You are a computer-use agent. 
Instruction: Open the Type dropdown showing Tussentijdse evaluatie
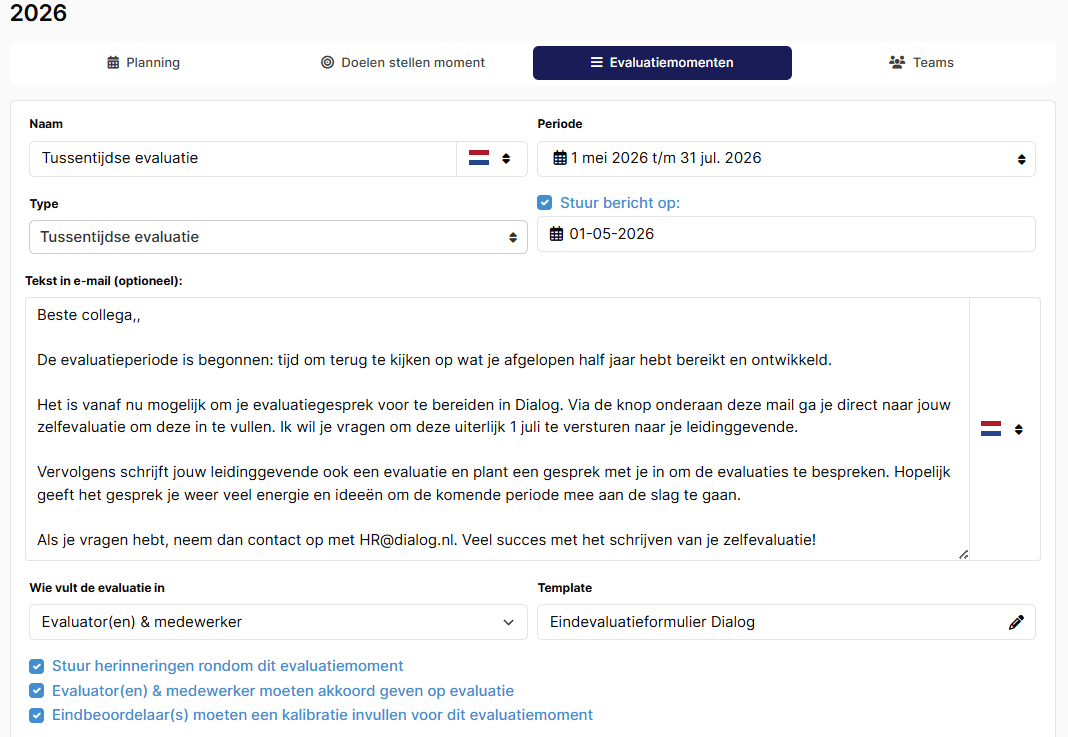pos(278,237)
